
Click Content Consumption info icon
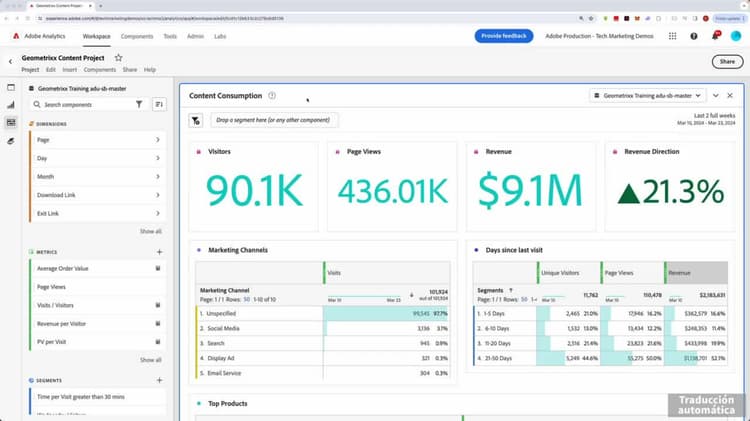(272, 96)
